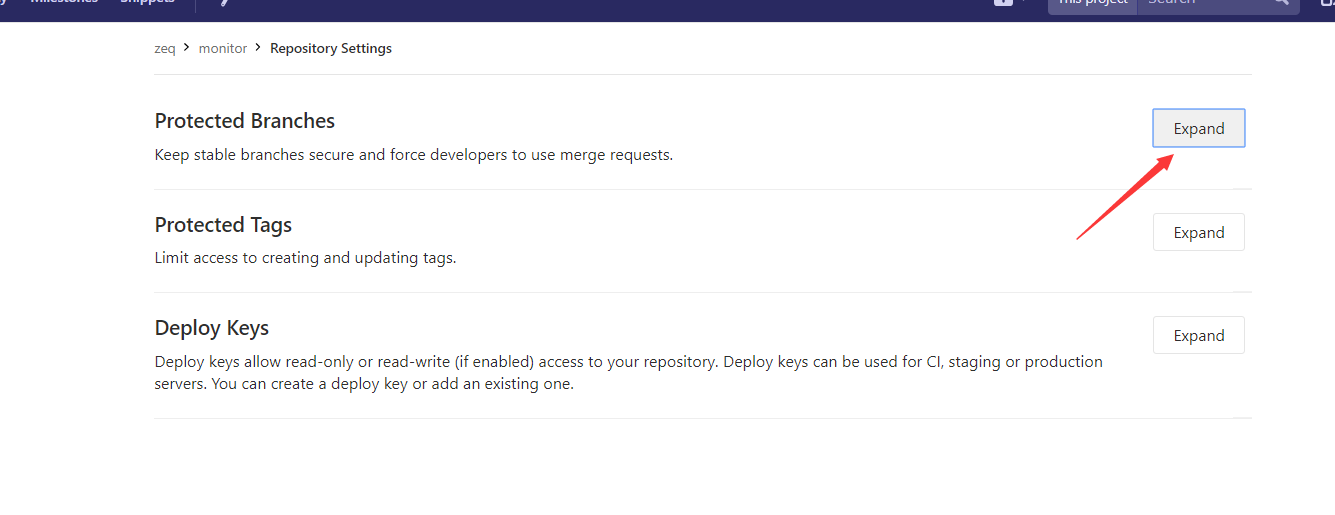The height and width of the screenshot is (515, 1335).
Task: Click the magnifier icon in search box
Action: click(x=1280, y=3)
